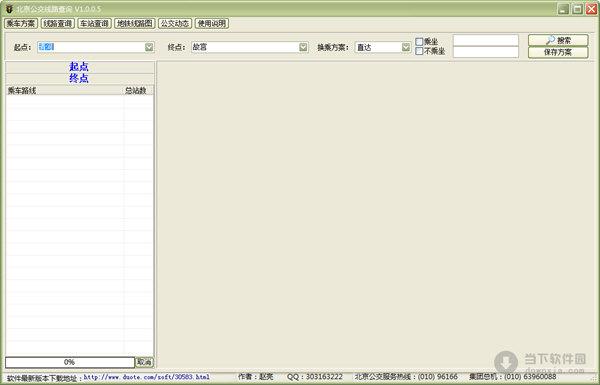Click the blue 起点 heading
The height and width of the screenshot is (385, 600).
click(x=79, y=67)
